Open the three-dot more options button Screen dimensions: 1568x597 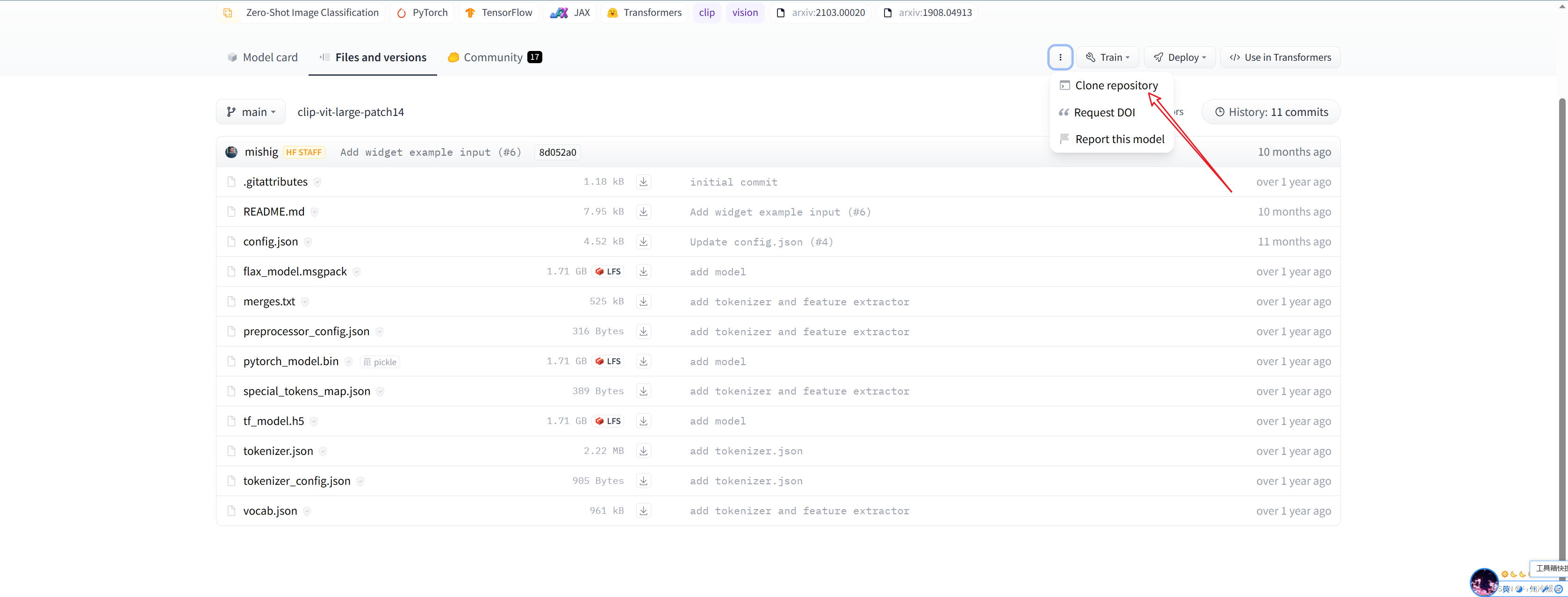1060,57
